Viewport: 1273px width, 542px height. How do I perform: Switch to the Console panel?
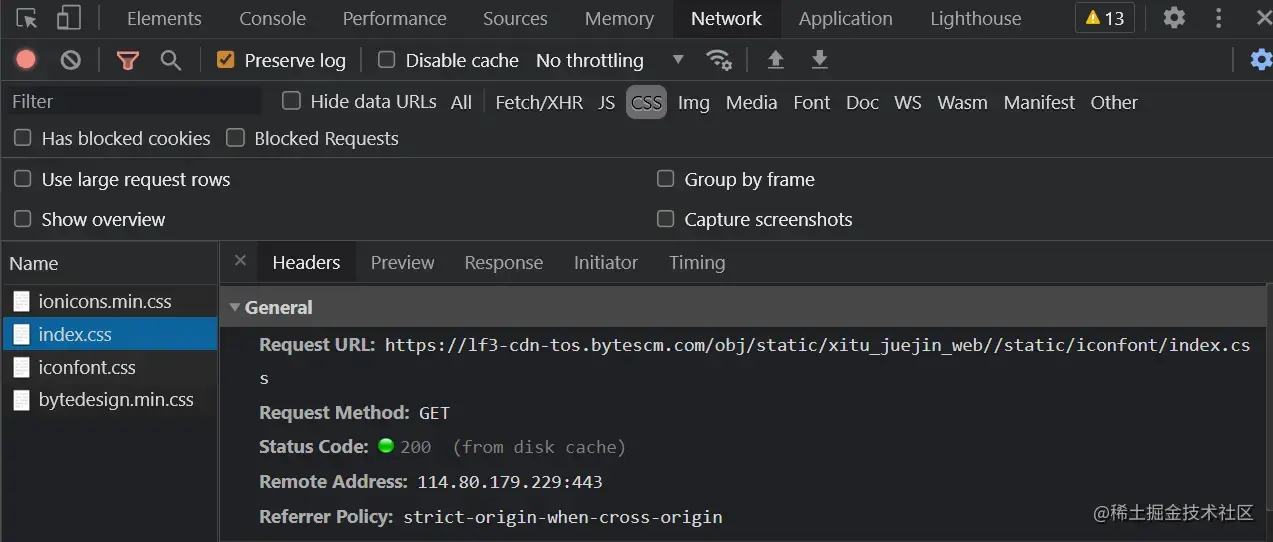click(x=272, y=18)
